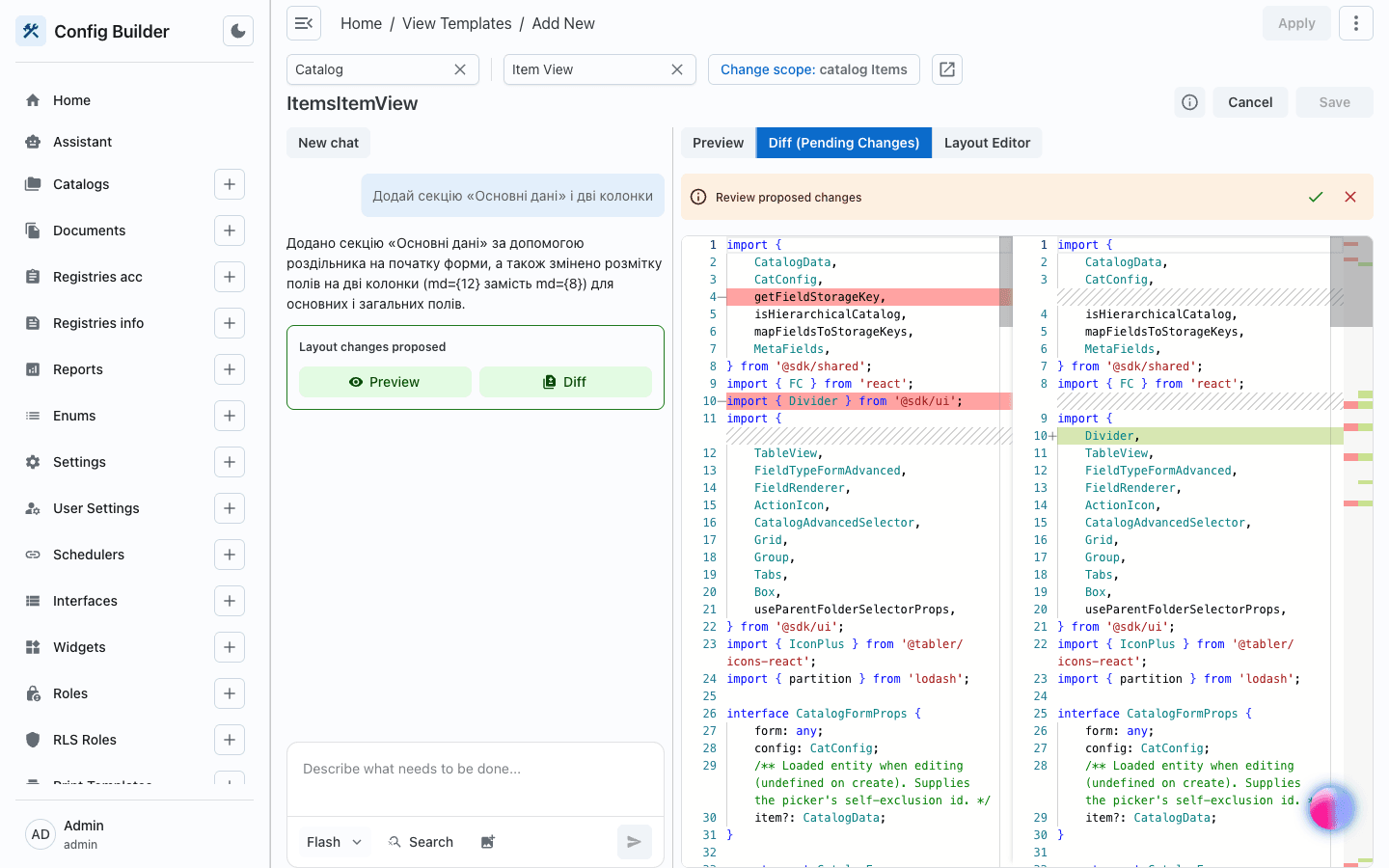Toggle dark mode moon icon
1389x868 pixels.
coord(238,31)
